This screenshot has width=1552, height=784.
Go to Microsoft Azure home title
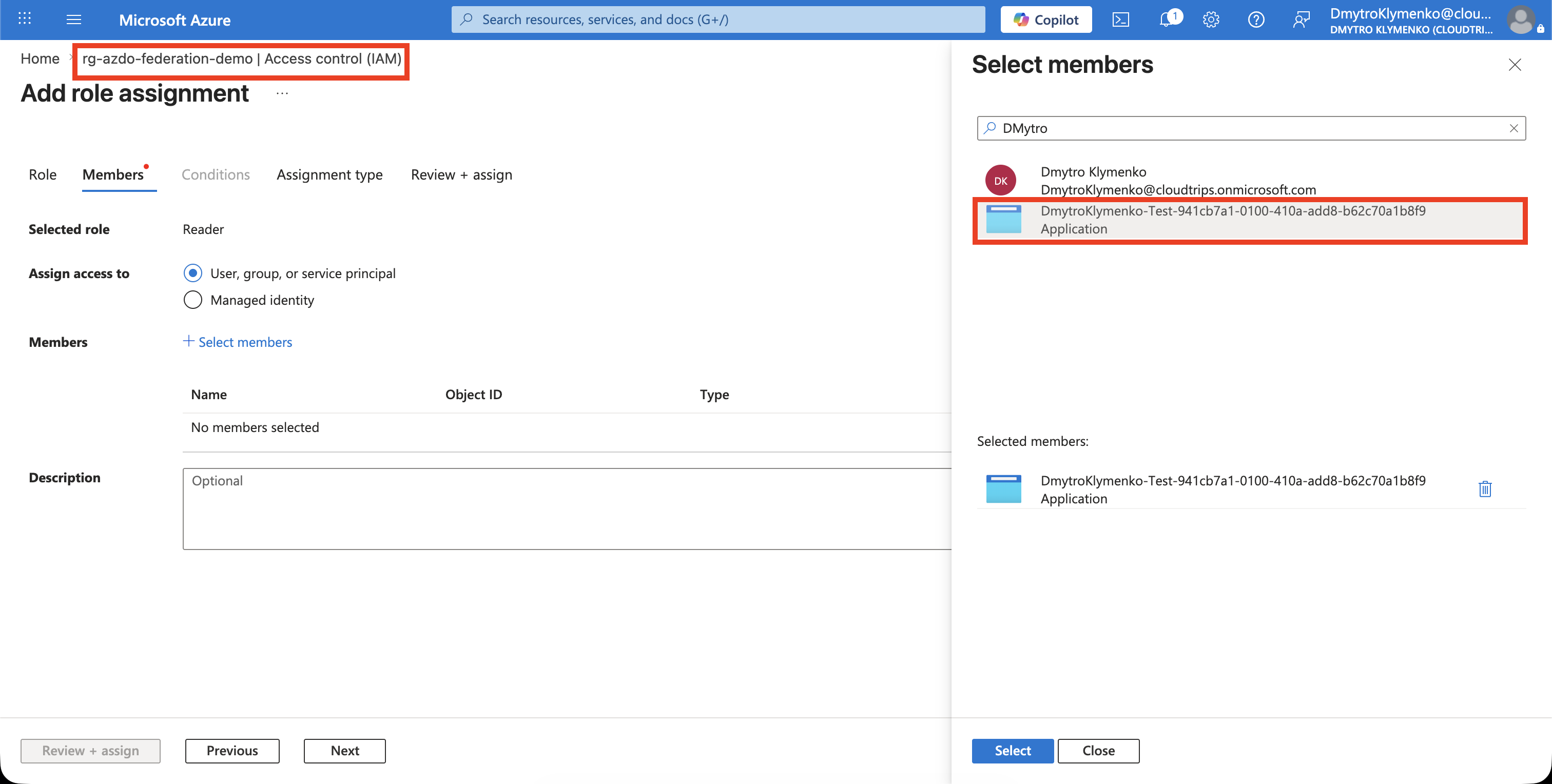[174, 20]
